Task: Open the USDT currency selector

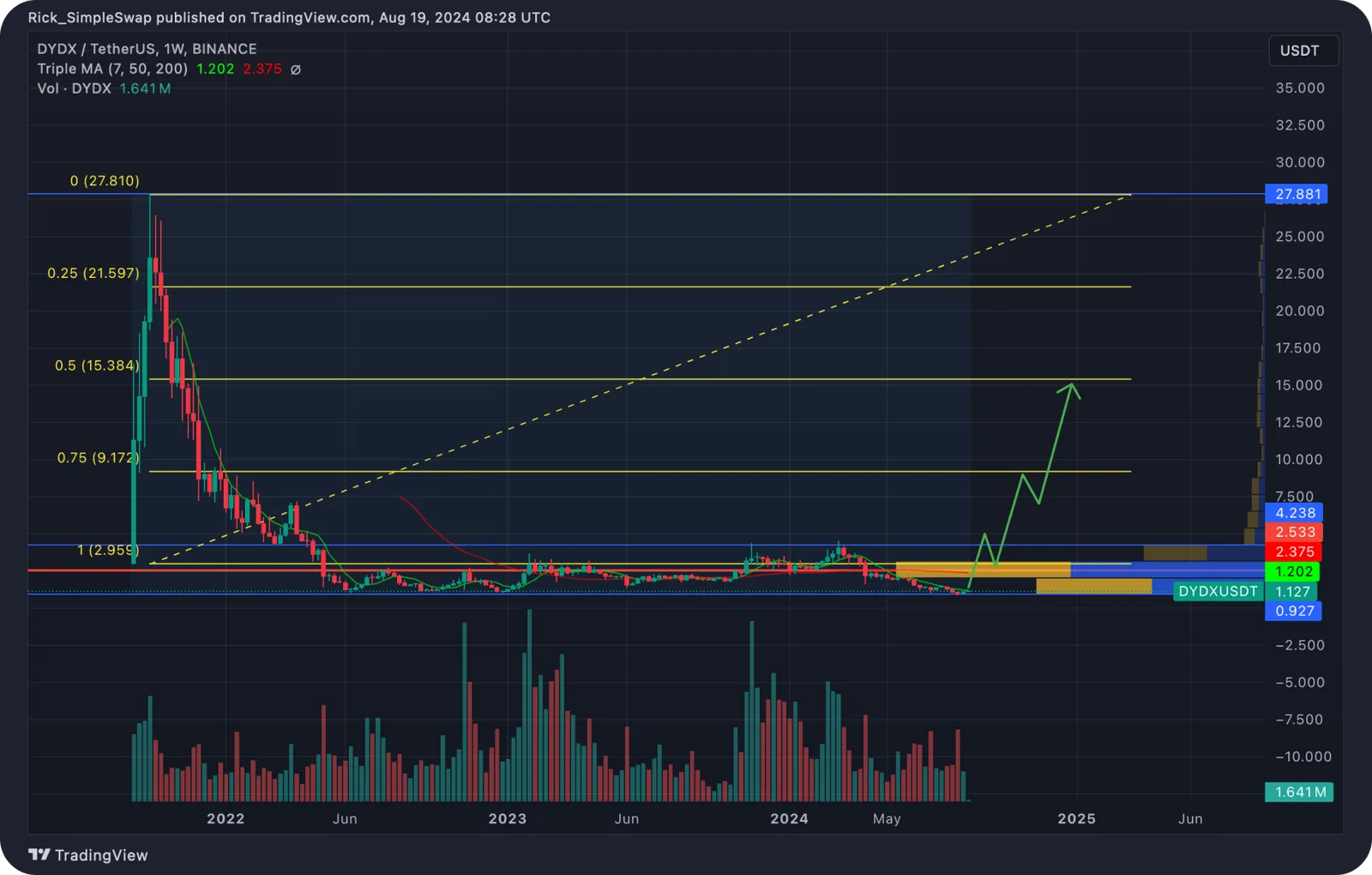Action: 1303,51
